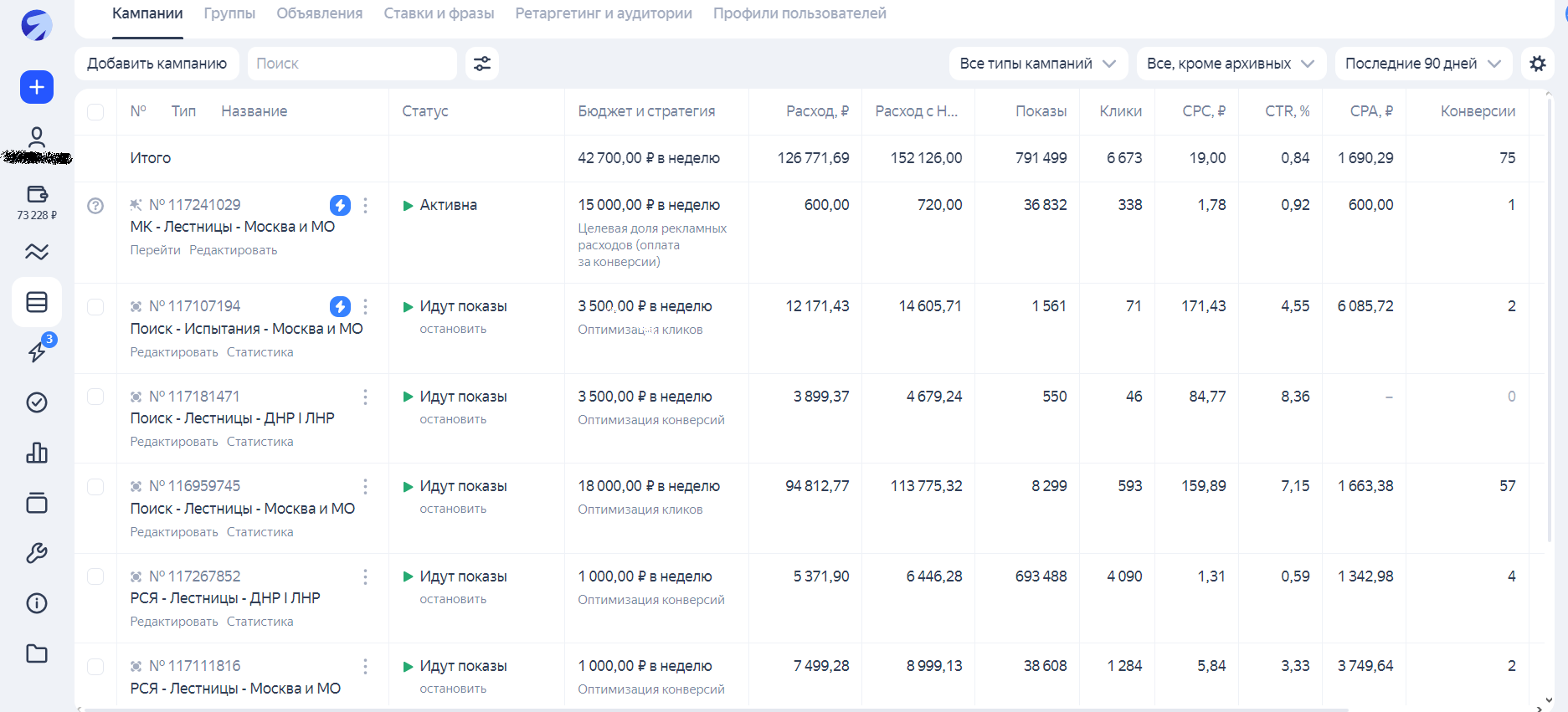Viewport: 1568px width, 712px height.
Task: Click the 'Добавить кампанию' button
Action: pos(157,64)
